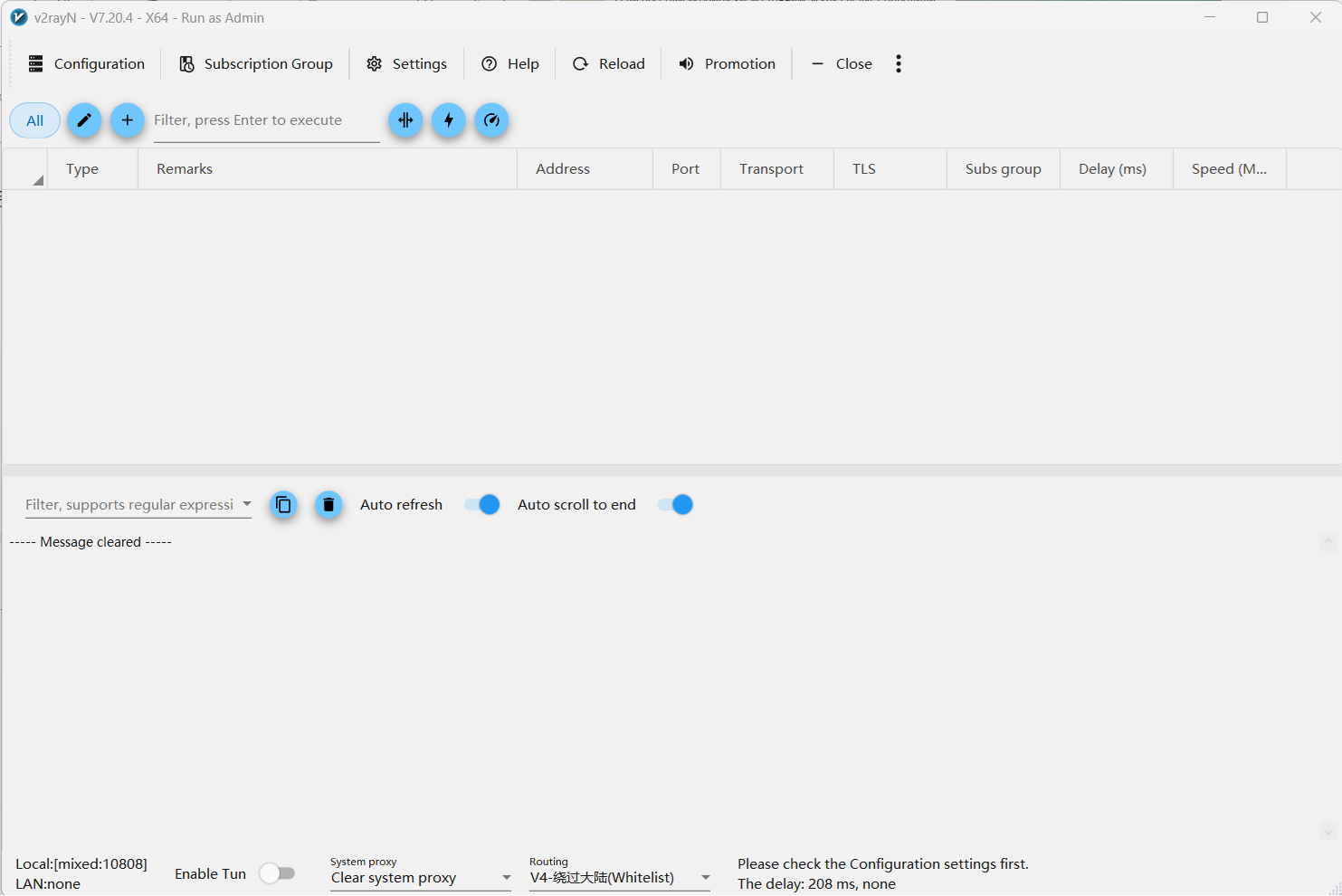
Task: Click the Transport column header
Action: [777, 169]
